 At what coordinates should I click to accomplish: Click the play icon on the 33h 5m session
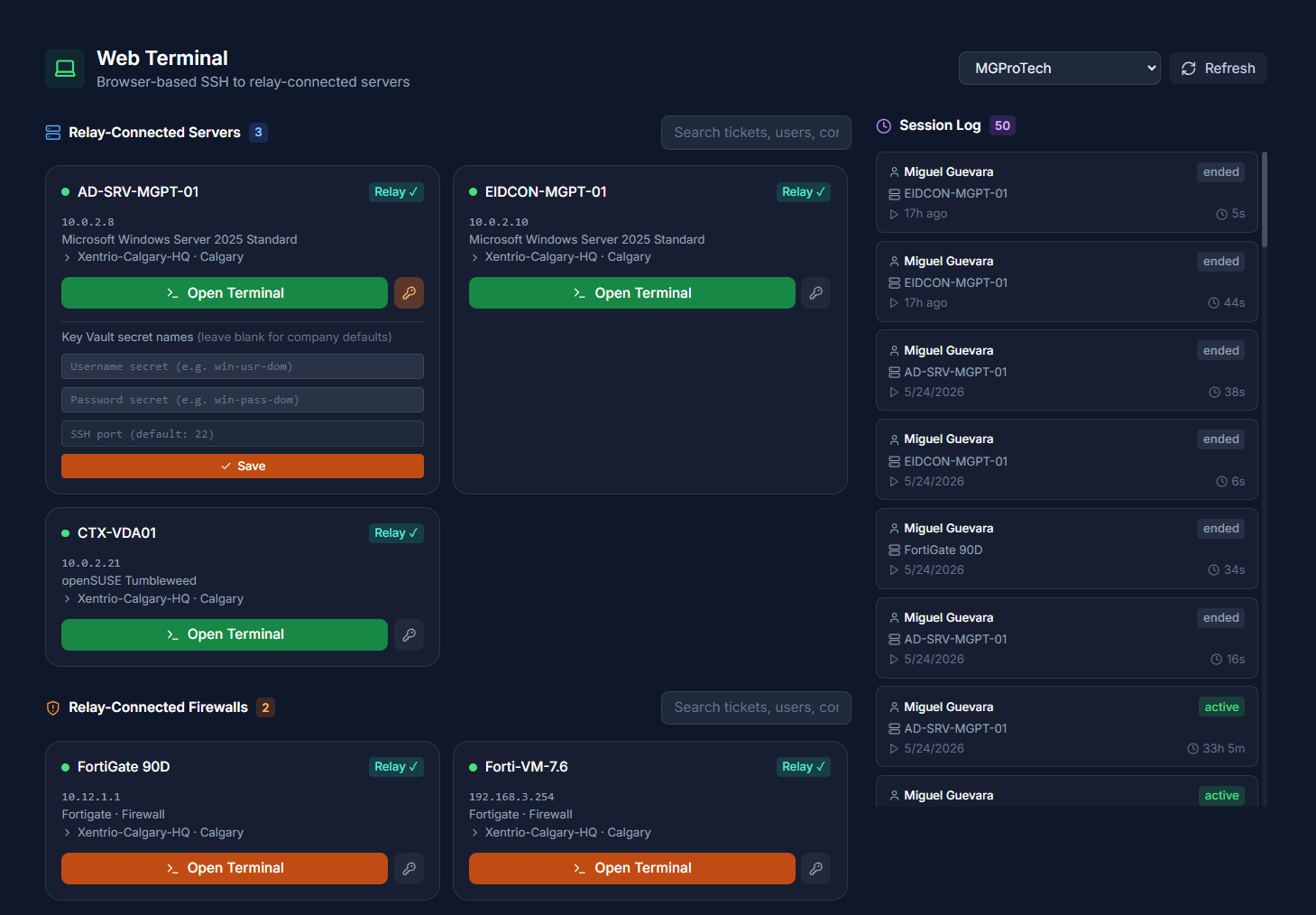[894, 749]
